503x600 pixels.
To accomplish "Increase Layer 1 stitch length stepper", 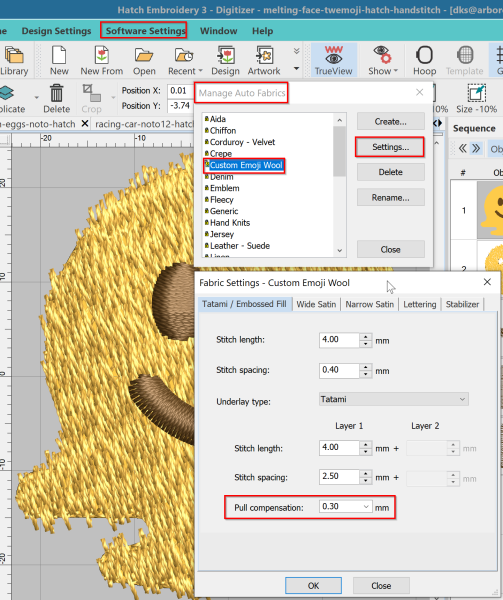I will [x=366, y=444].
